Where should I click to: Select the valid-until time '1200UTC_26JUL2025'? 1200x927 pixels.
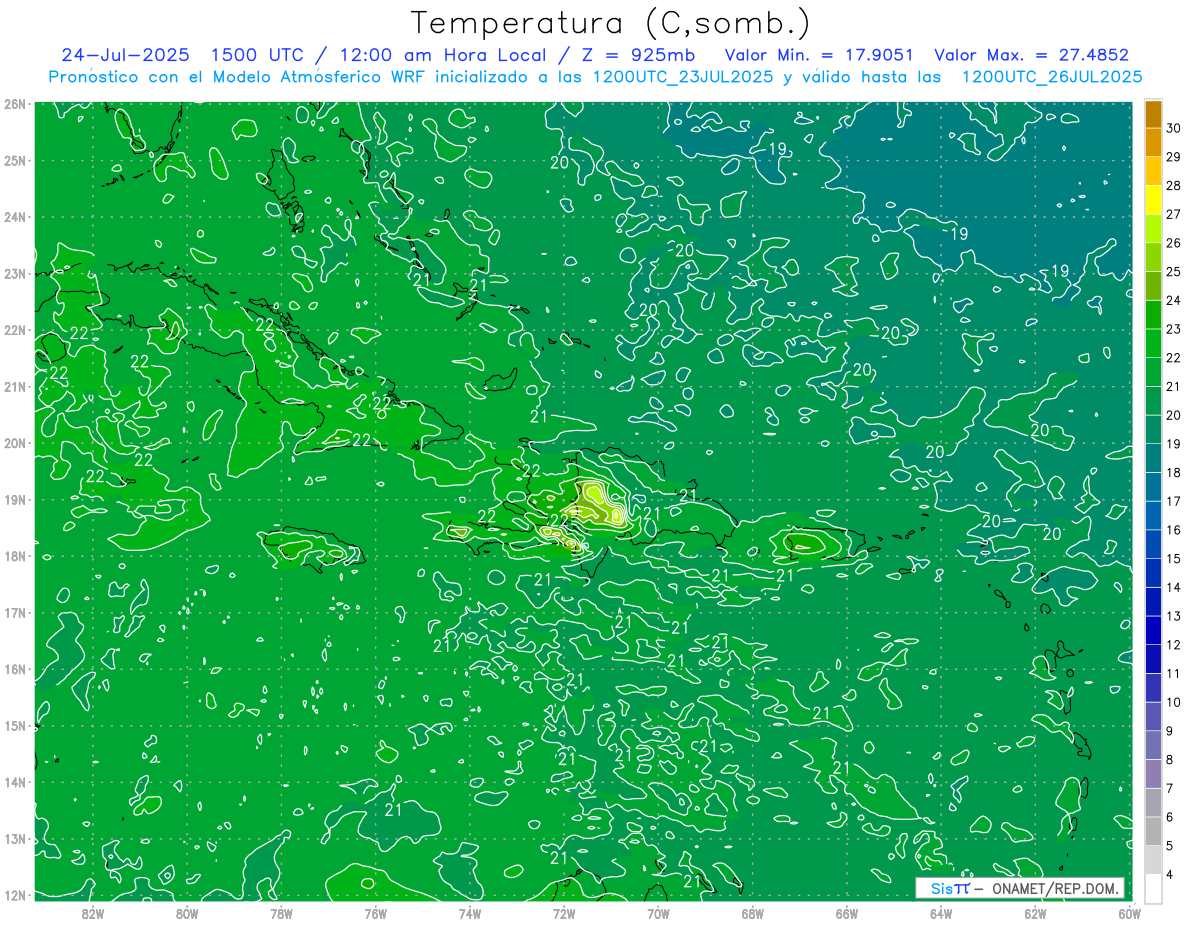[x=1052, y=77]
